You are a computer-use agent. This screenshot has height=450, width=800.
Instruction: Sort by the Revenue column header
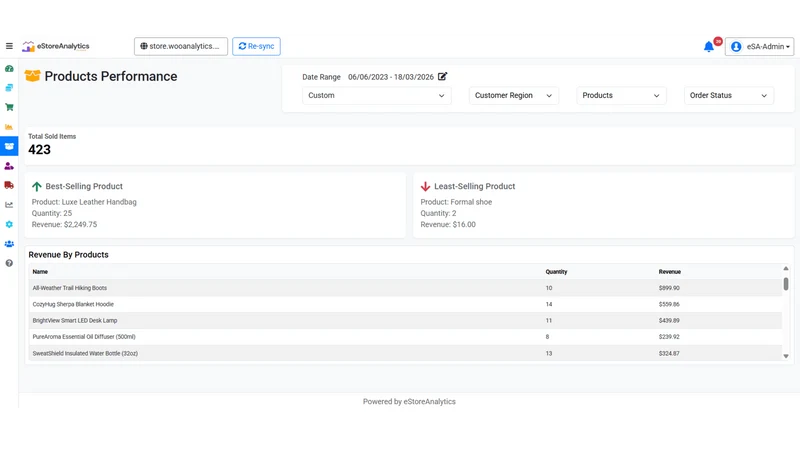tap(669, 272)
